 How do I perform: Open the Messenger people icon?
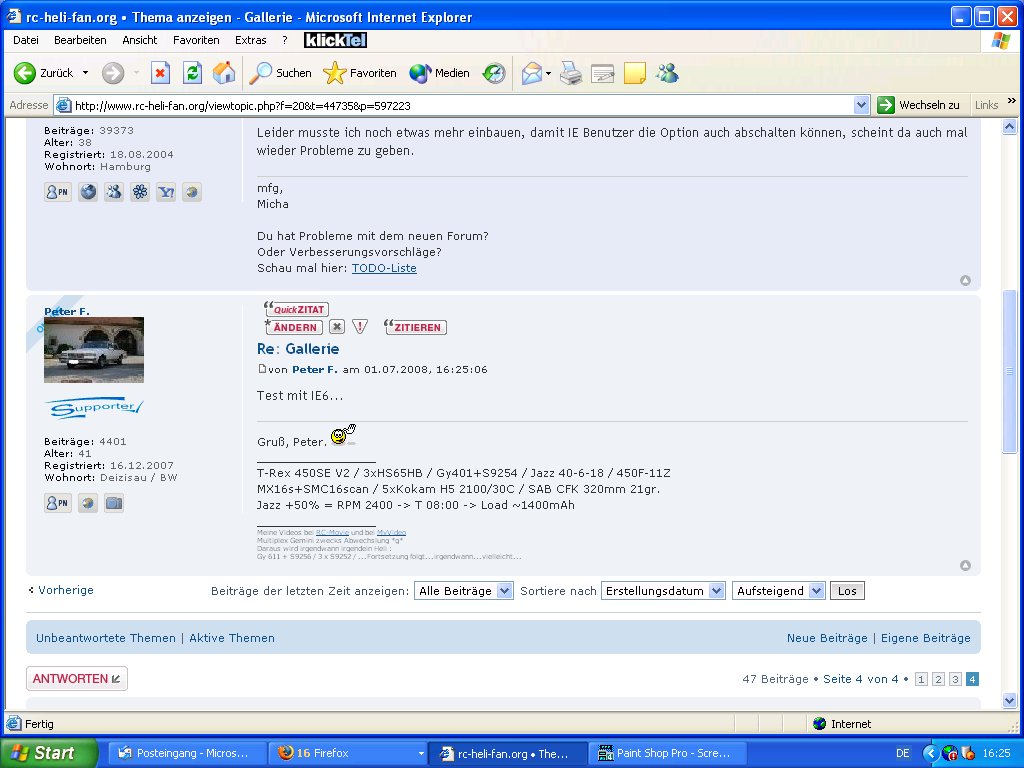click(x=667, y=73)
